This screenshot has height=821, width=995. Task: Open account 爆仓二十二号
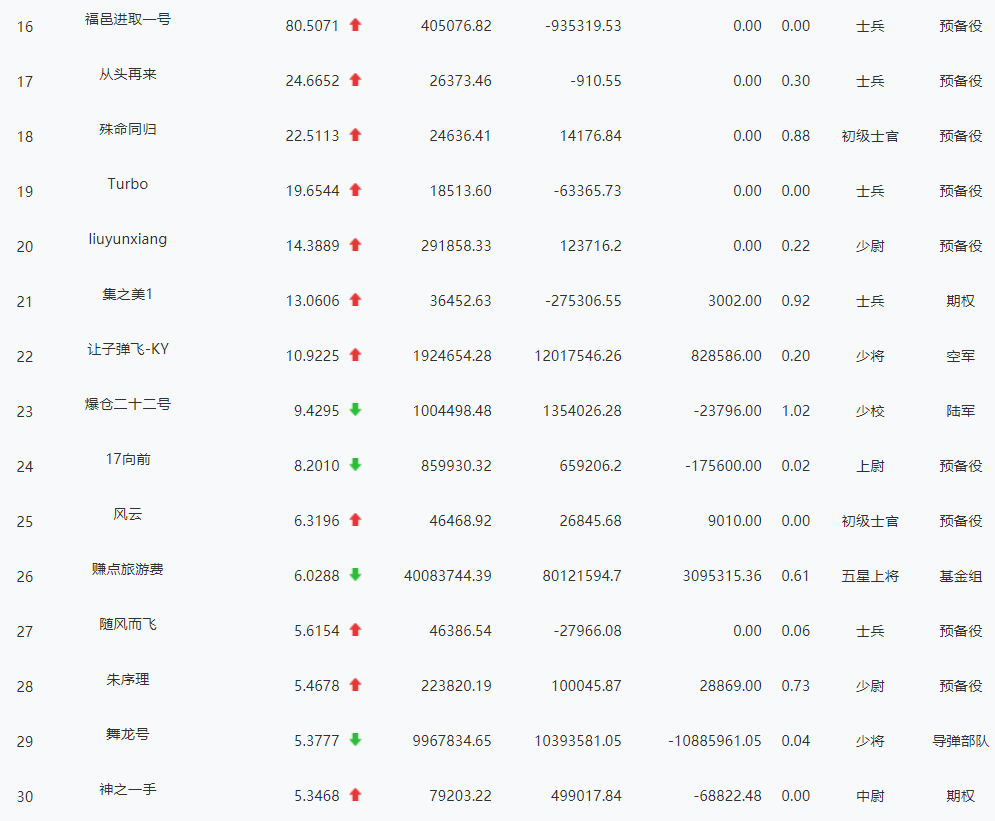(x=128, y=404)
